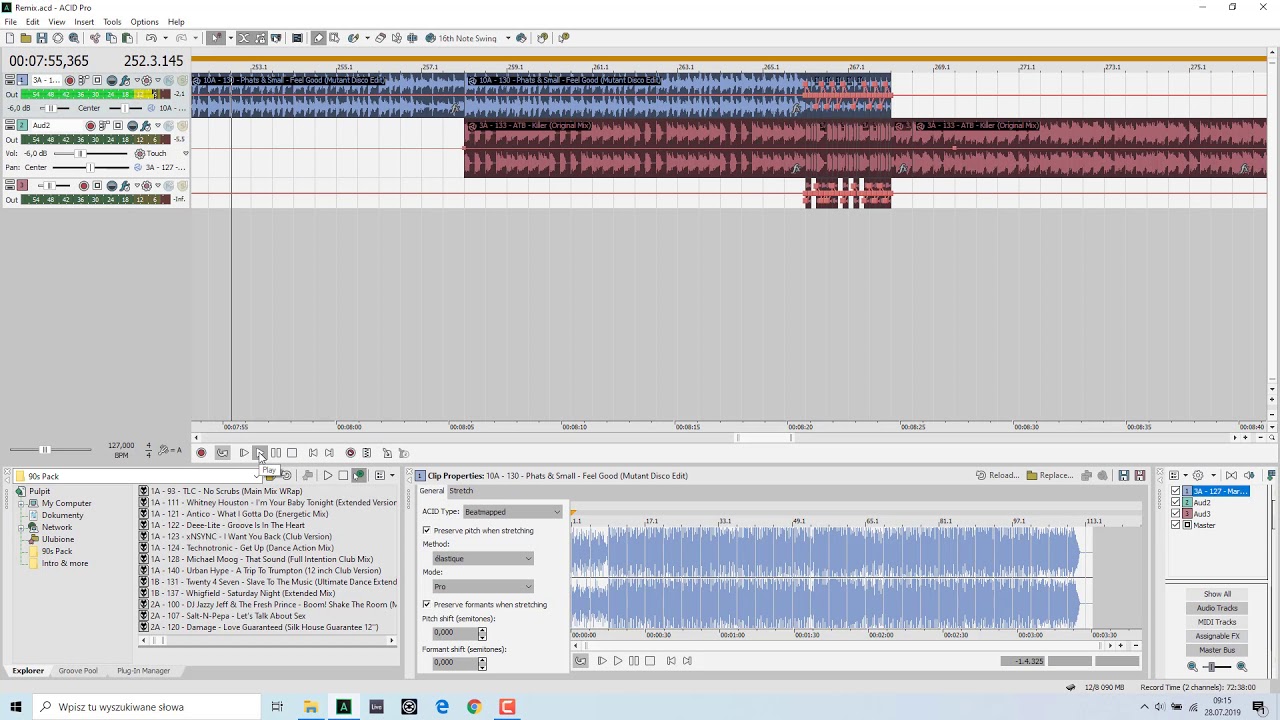The width and height of the screenshot is (1280, 720).
Task: Click the MIDI Tracks filter button
Action: 1217,622
